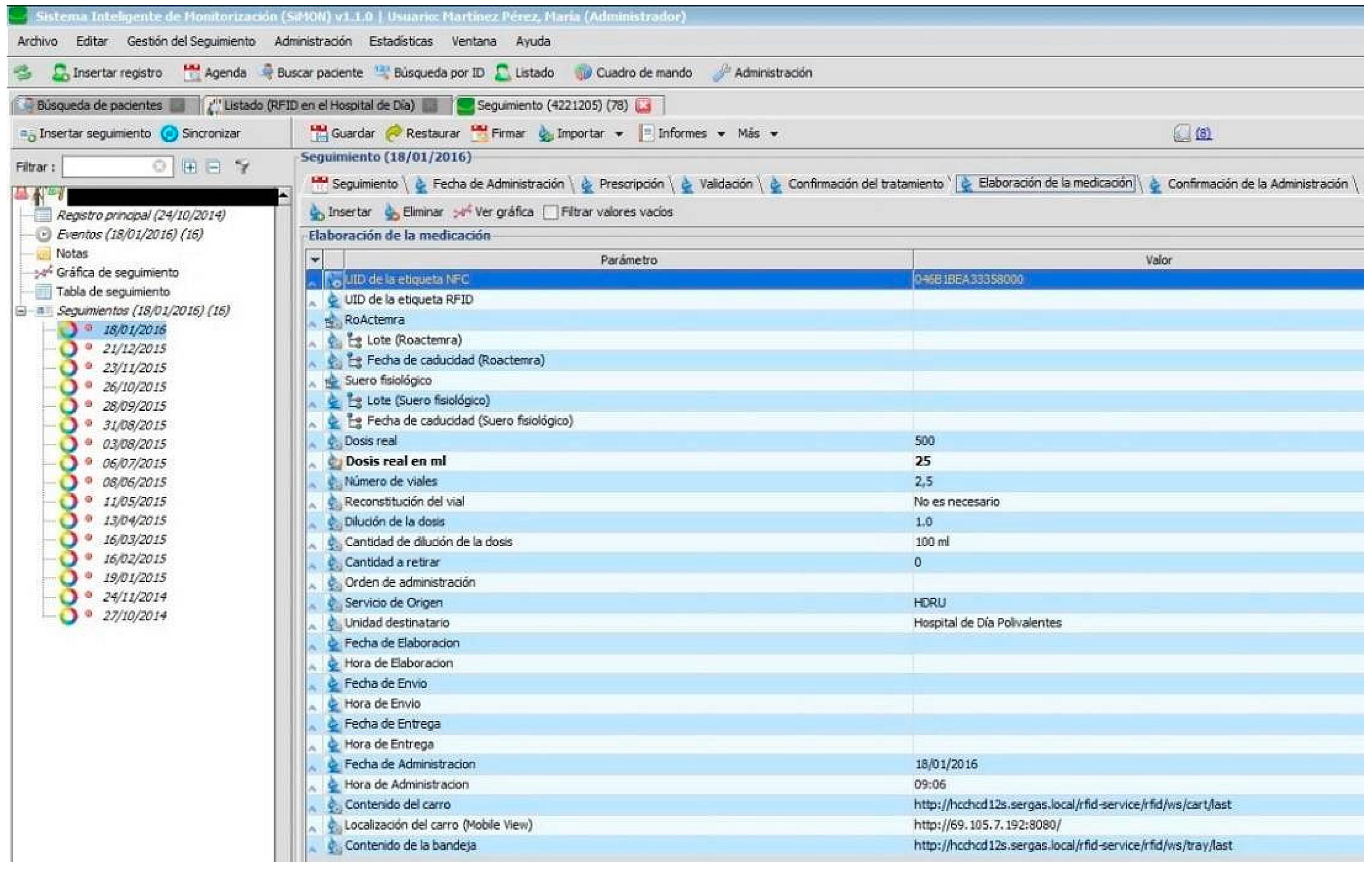Click the Cuadro de mando icon

[x=583, y=72]
